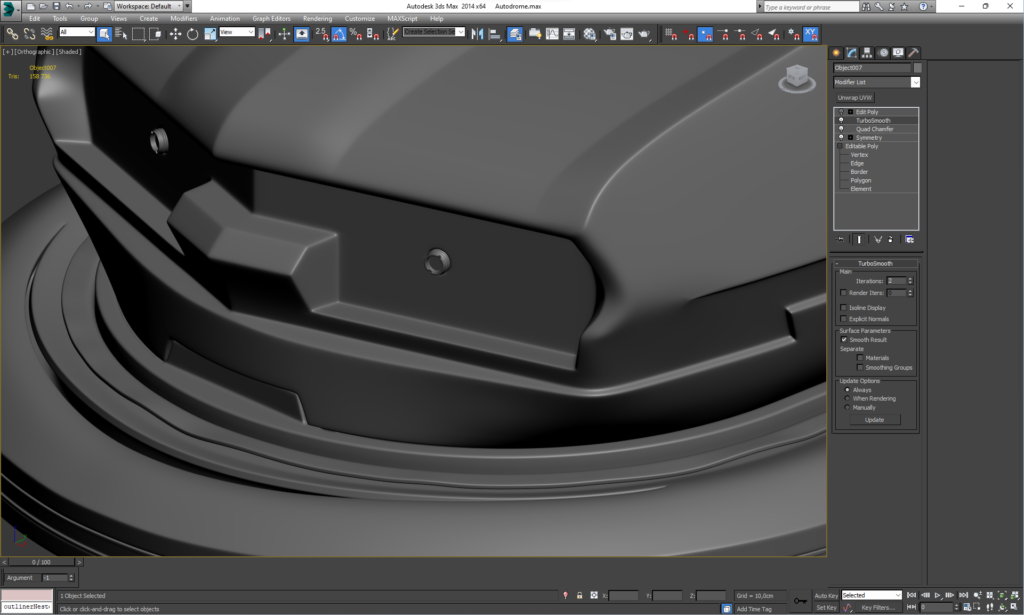Activate the Select and Rotate tool
1024x615 pixels.
point(192,34)
